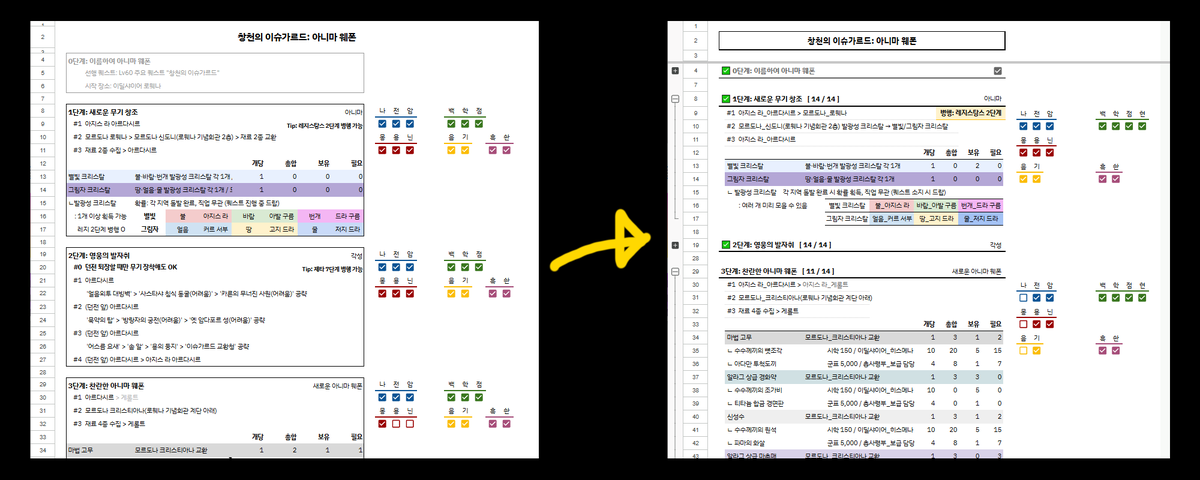Select 수수께끼의 뼛조각 row

[862, 350]
